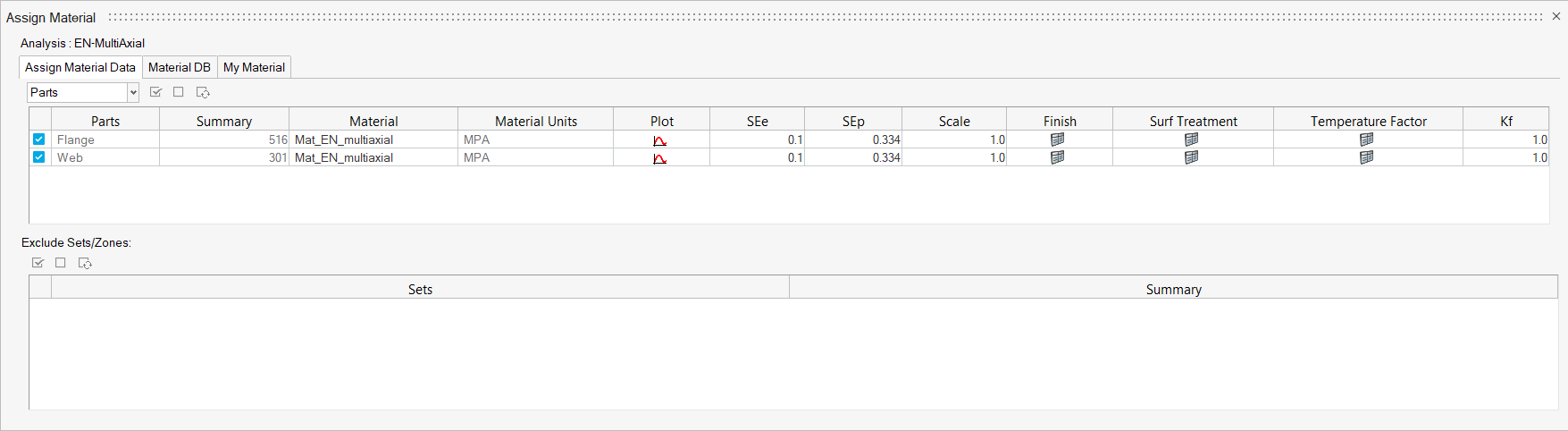Click unselect-all icon under Exclude Sets/Zones
Image resolution: width=1568 pixels, height=431 pixels.
coord(61,263)
